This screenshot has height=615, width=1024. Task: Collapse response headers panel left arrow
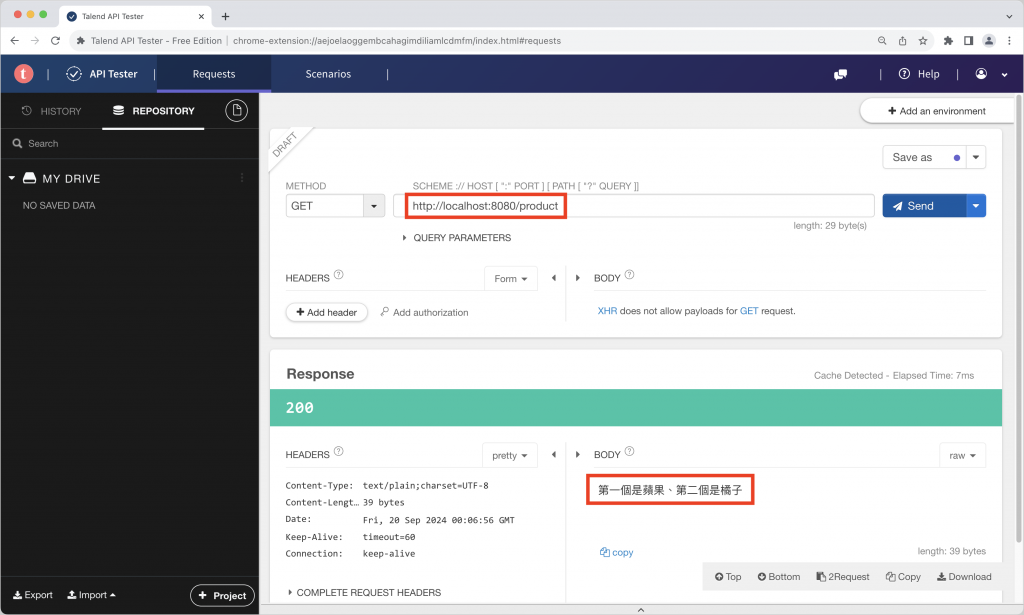coord(554,454)
